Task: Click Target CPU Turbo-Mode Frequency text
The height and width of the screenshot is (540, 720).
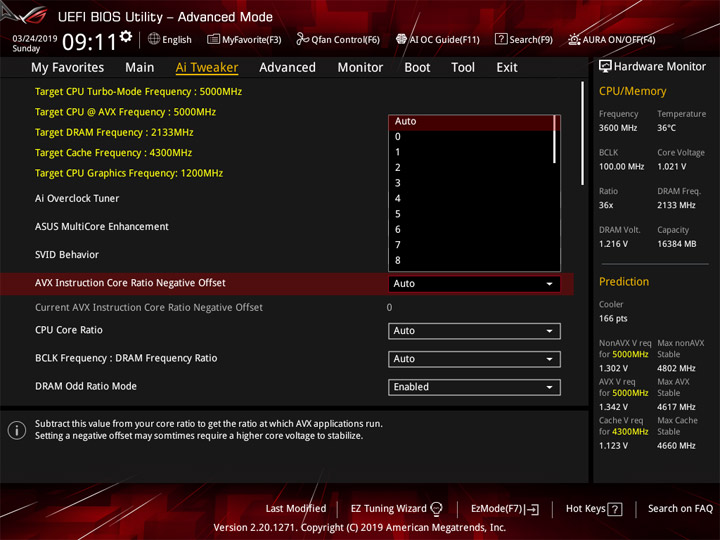Action: pyautogui.click(x=138, y=91)
